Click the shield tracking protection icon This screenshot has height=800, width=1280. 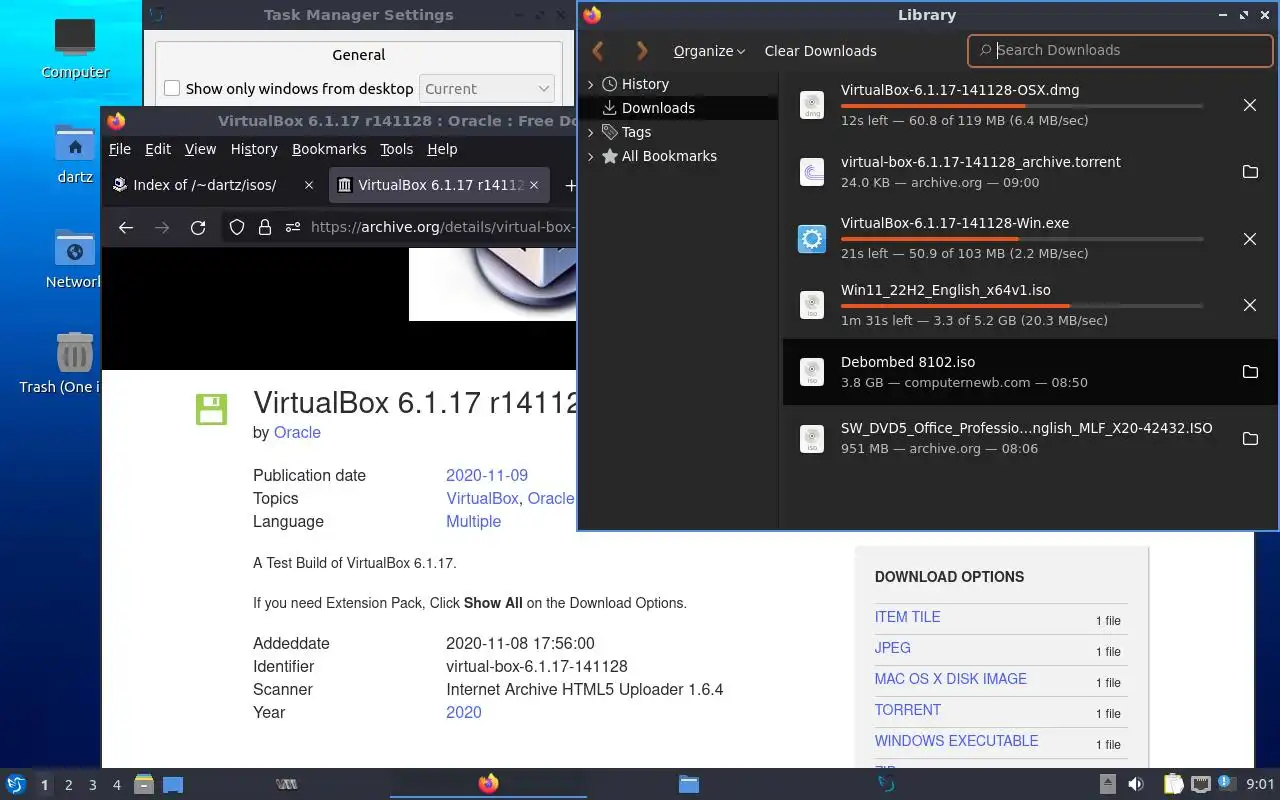[x=237, y=227]
